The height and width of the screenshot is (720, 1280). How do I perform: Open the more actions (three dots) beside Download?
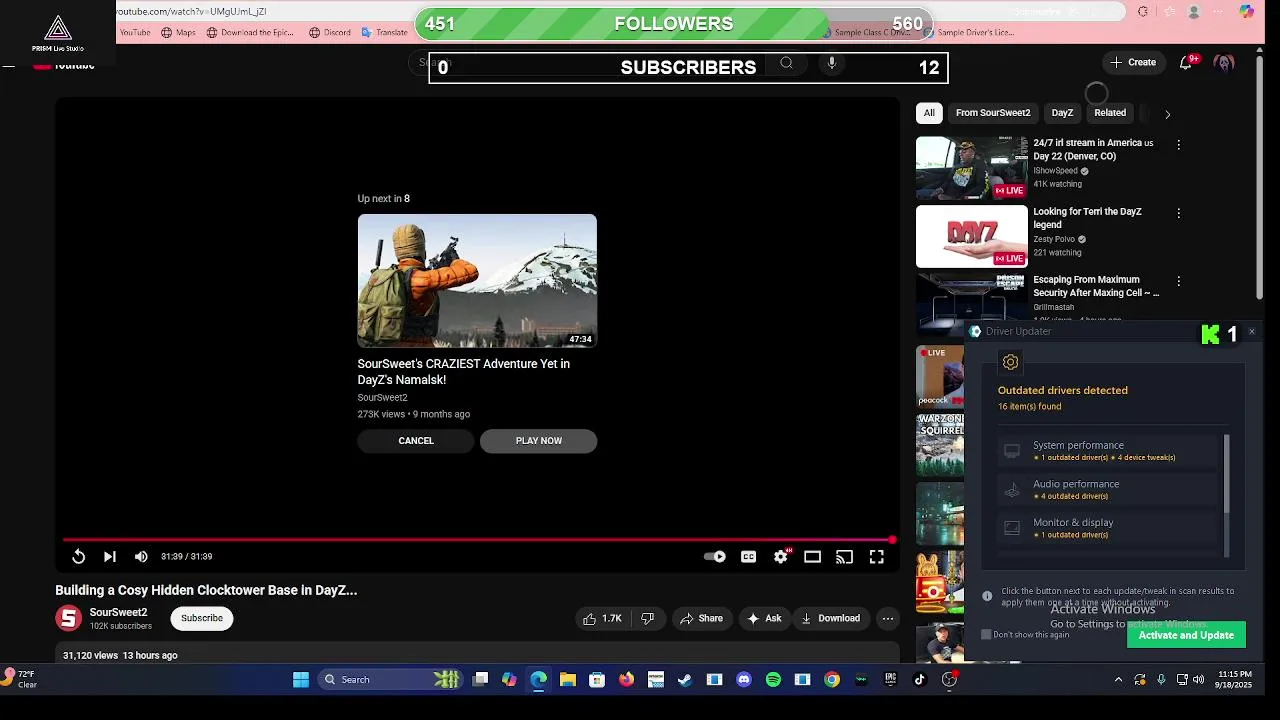pyautogui.click(x=887, y=619)
